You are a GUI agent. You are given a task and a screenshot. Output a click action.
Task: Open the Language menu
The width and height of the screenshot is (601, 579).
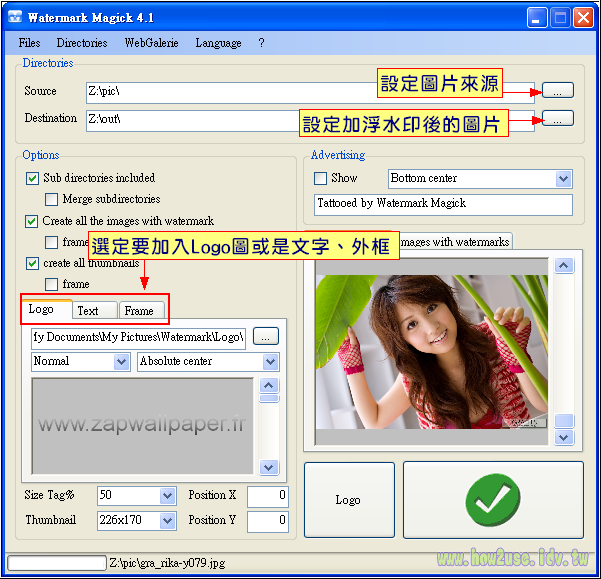(218, 43)
